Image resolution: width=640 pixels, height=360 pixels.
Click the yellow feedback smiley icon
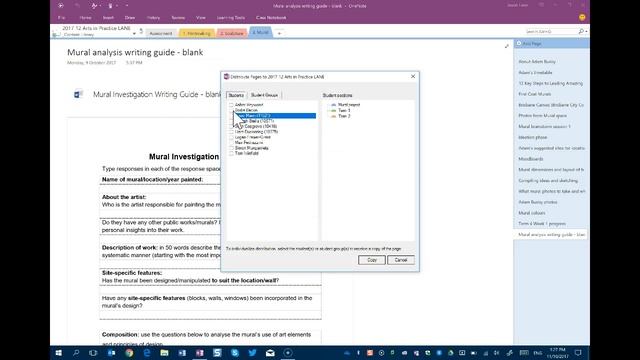(582, 17)
